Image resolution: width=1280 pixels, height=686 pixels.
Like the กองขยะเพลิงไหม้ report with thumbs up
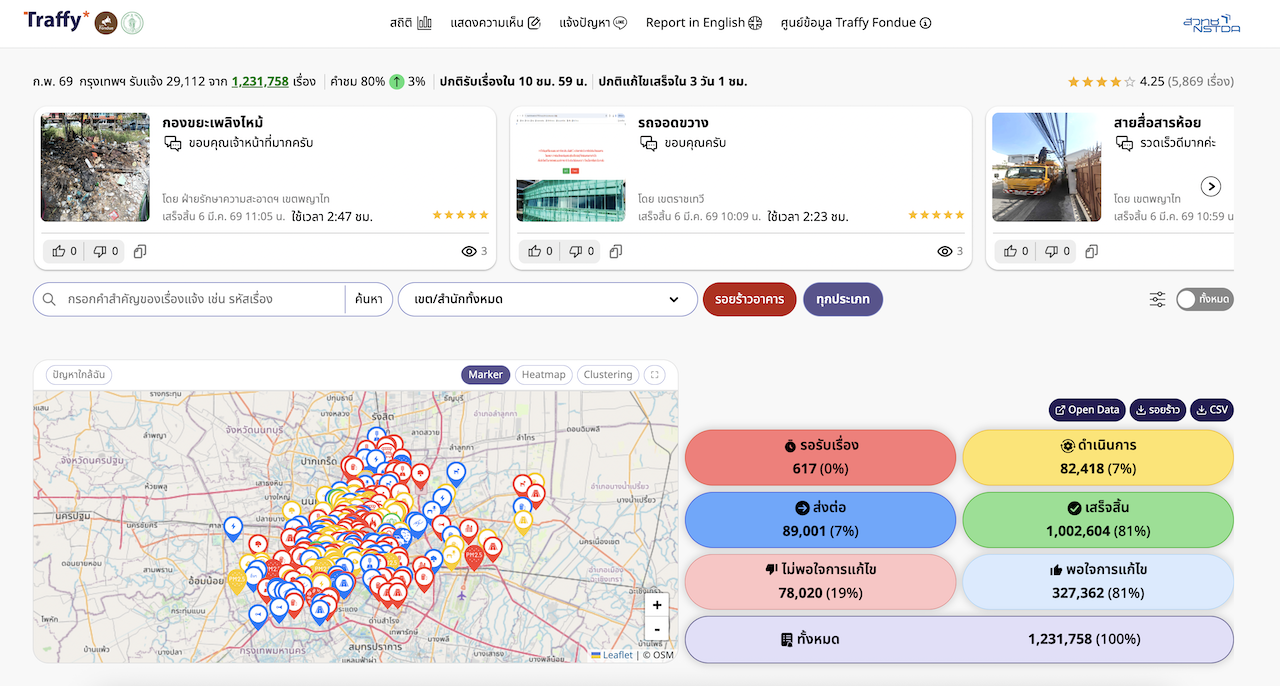(x=64, y=251)
